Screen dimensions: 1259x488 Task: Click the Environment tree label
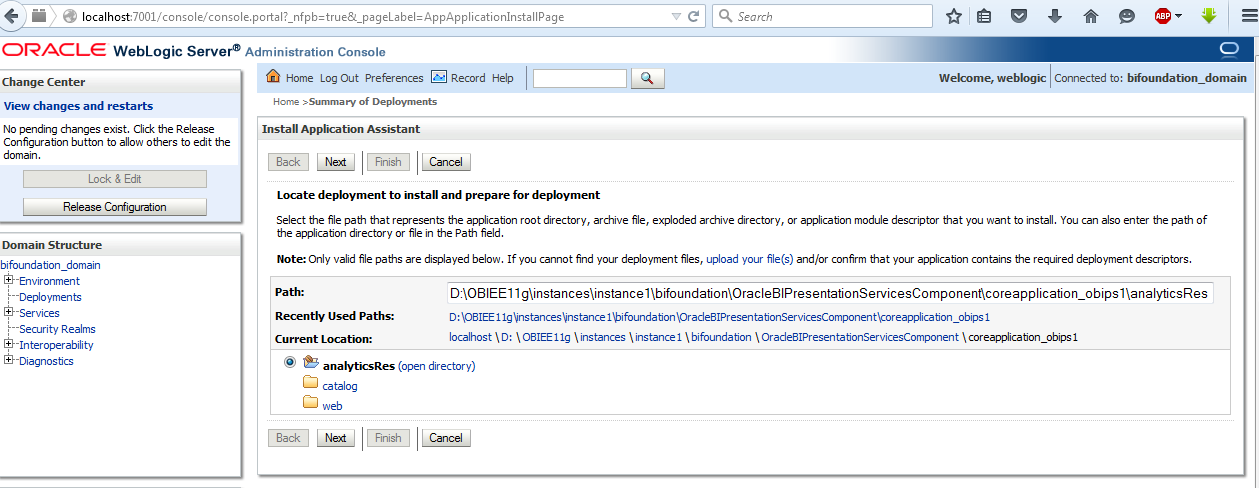[49, 281]
